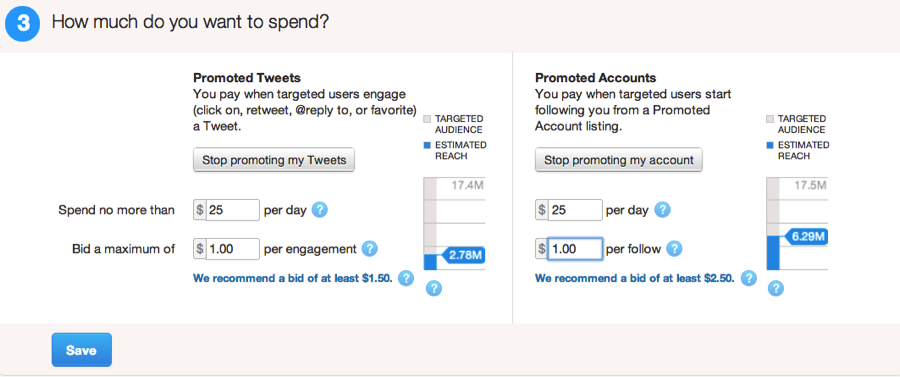Open help icon below Promoted Accounts reach chart
The image size is (900, 377).
click(x=776, y=288)
